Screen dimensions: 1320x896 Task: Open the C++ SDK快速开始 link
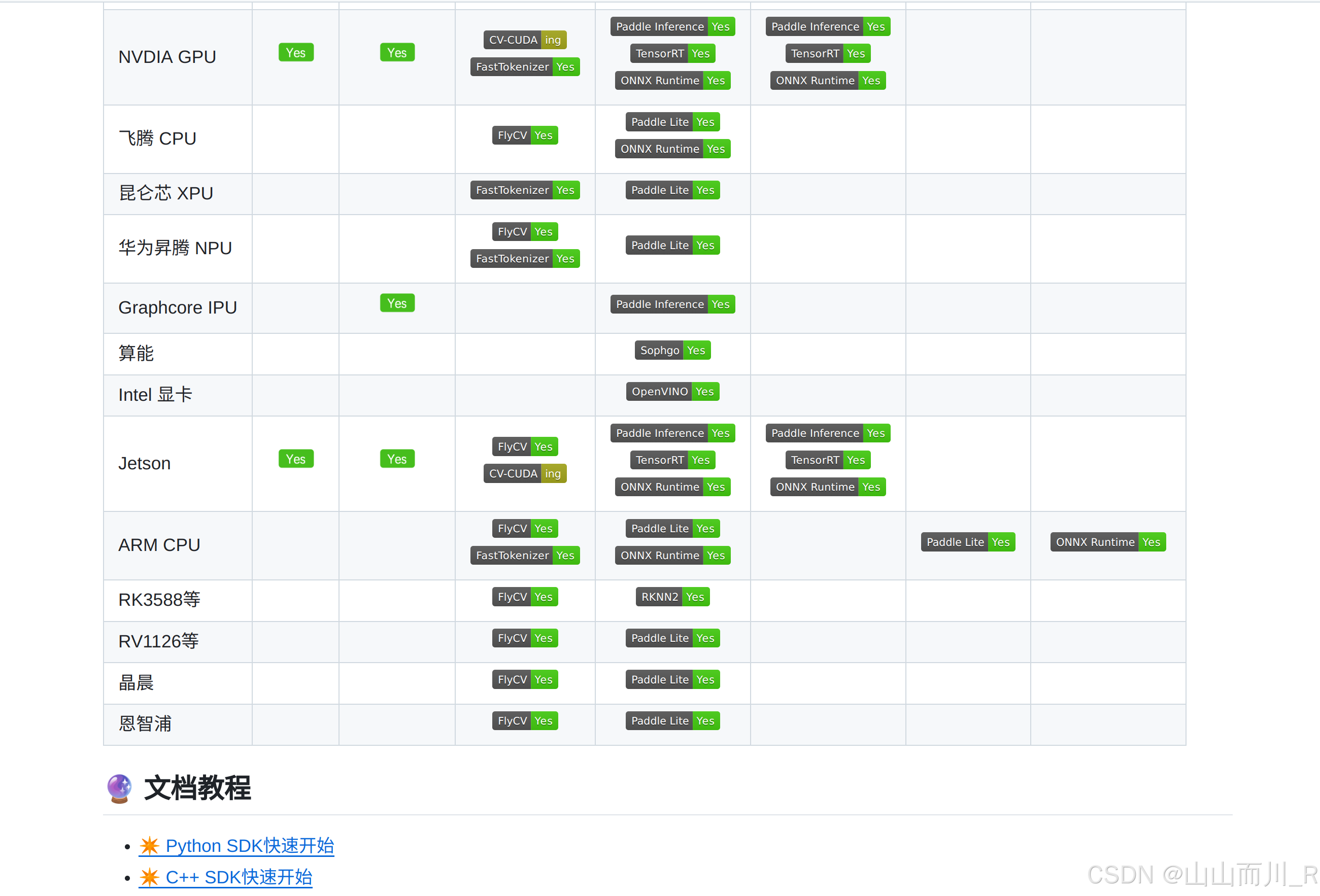(x=225, y=877)
